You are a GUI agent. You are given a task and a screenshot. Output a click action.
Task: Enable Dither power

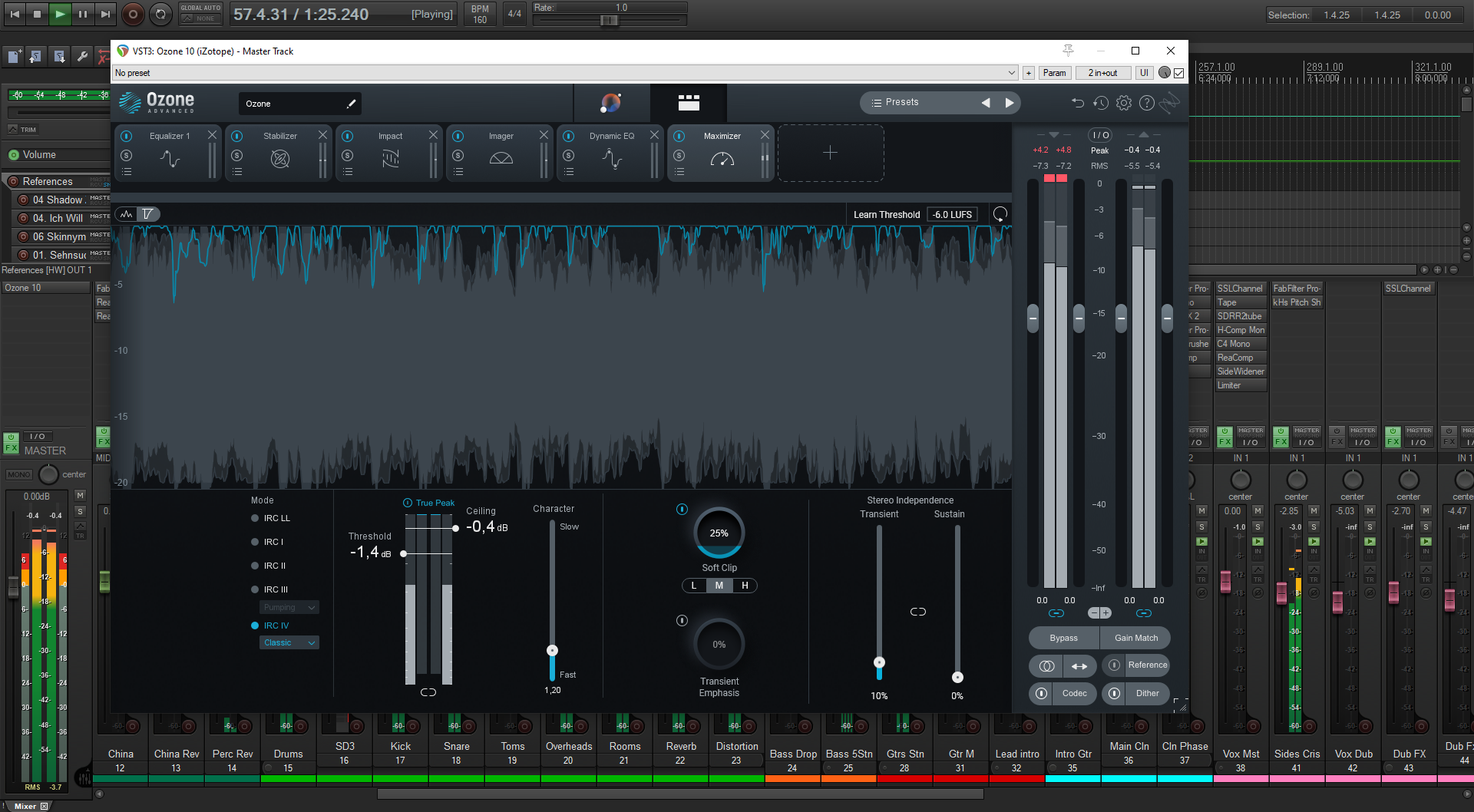[x=1114, y=693]
